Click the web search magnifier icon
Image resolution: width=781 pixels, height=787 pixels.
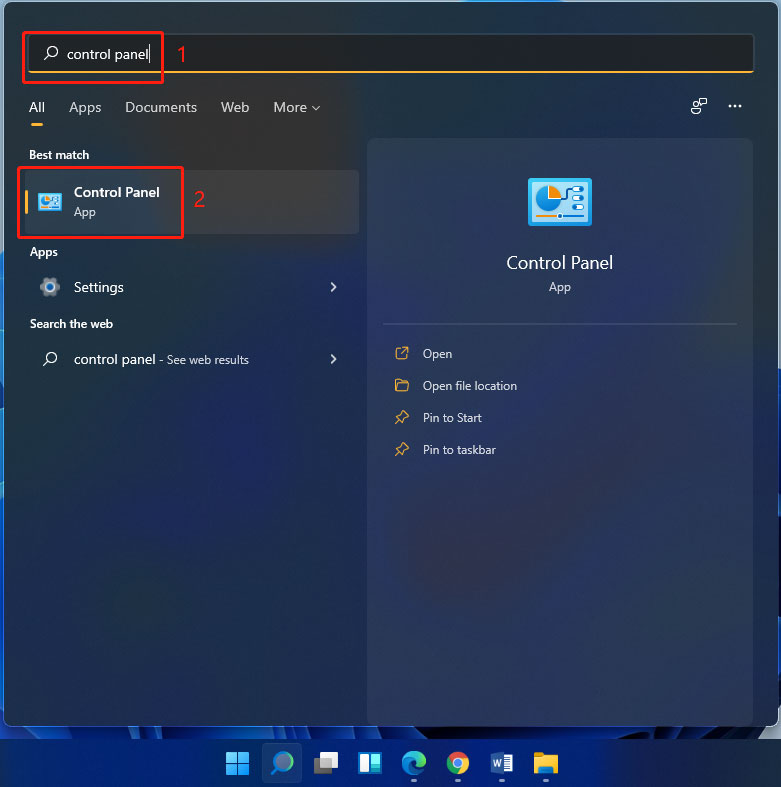point(50,359)
